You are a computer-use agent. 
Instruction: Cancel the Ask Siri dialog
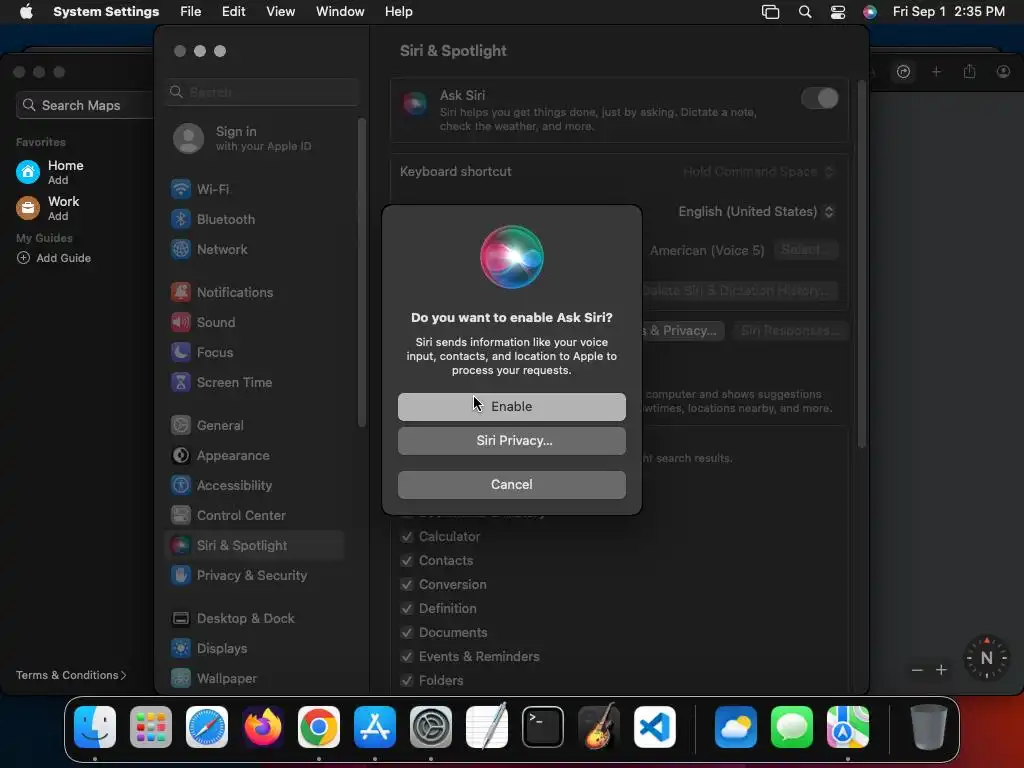512,485
